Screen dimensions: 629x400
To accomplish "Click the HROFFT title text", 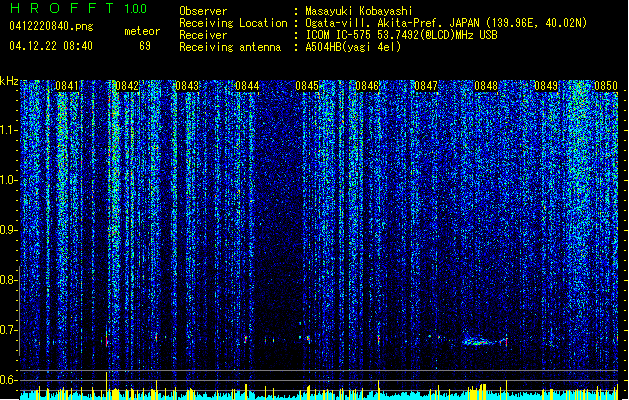I will (x=62, y=8).
